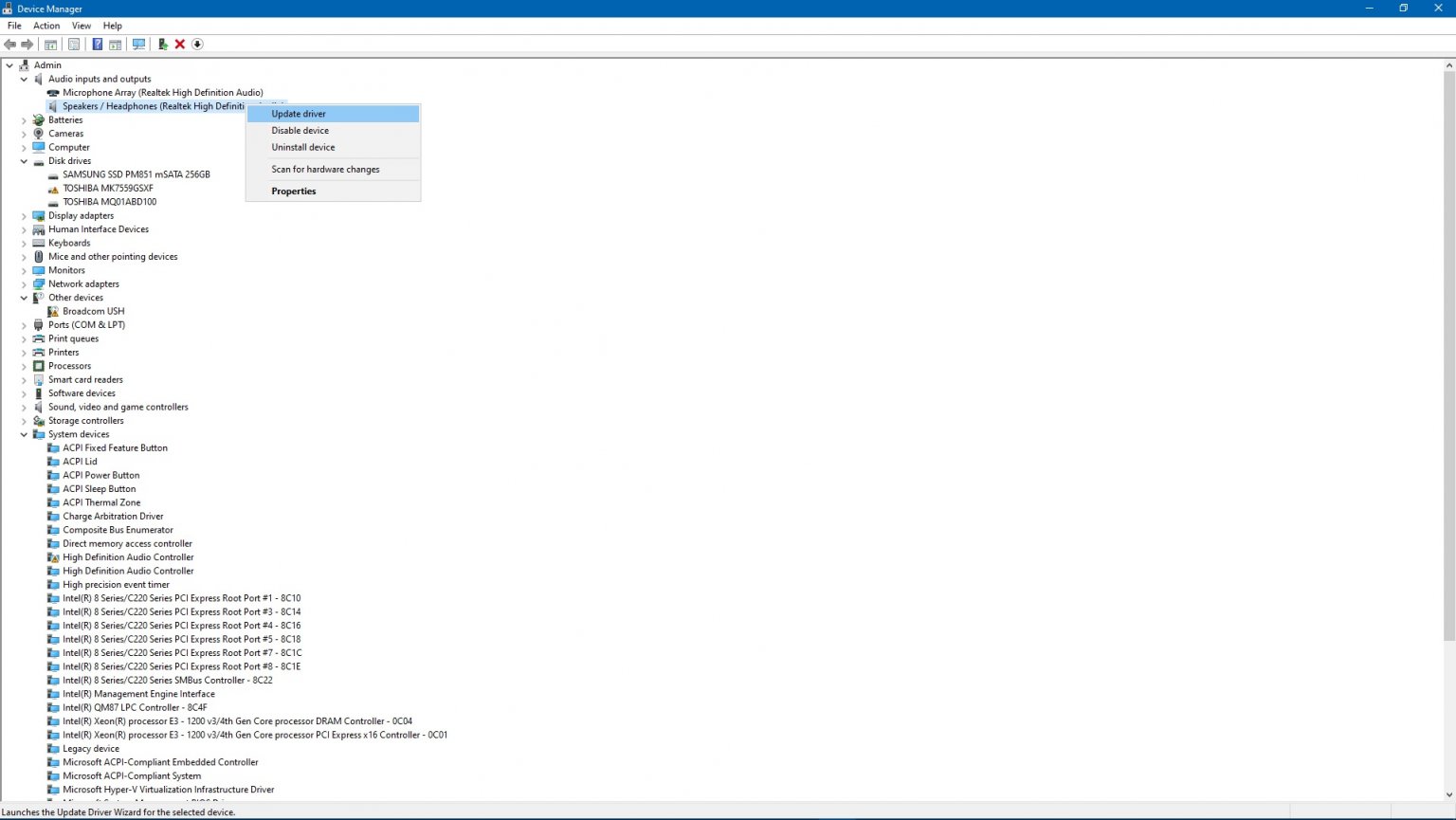Select Intel(R) Management Engine Interface
Viewport: 1456px width, 820px height.
tap(138, 694)
